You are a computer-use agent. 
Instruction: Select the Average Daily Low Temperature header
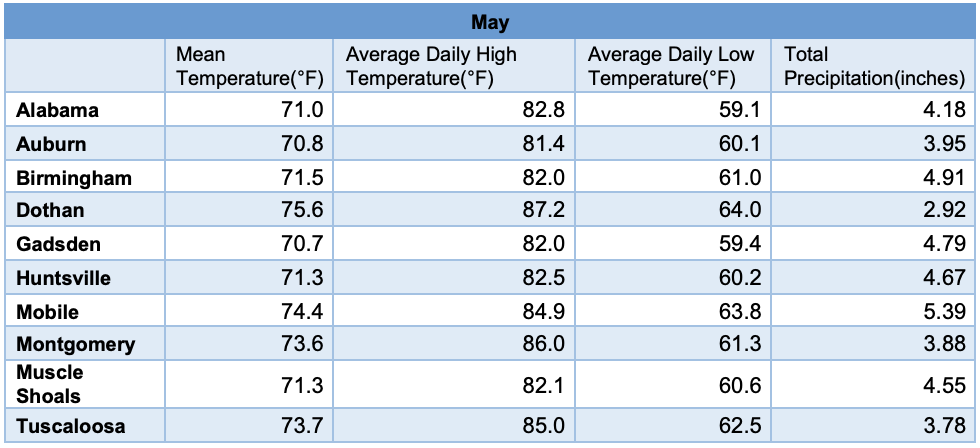(672, 66)
